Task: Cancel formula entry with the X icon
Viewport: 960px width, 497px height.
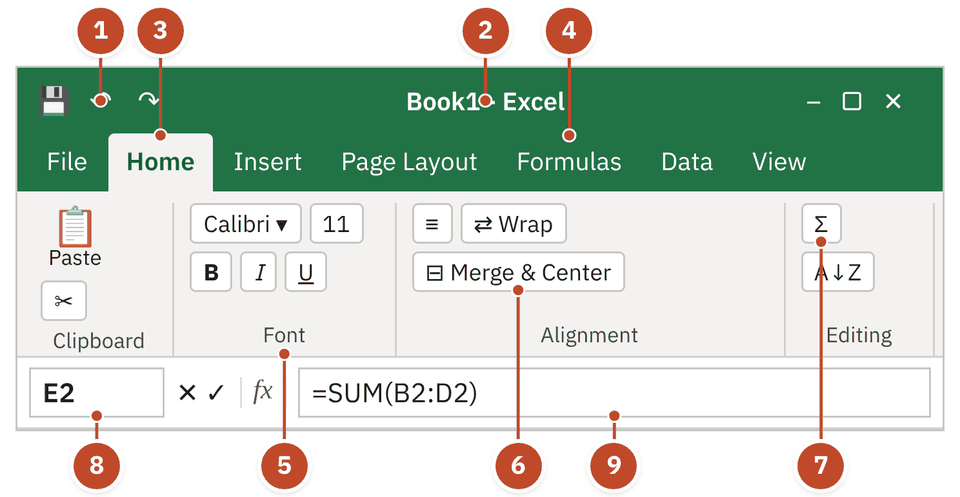Action: click(187, 392)
